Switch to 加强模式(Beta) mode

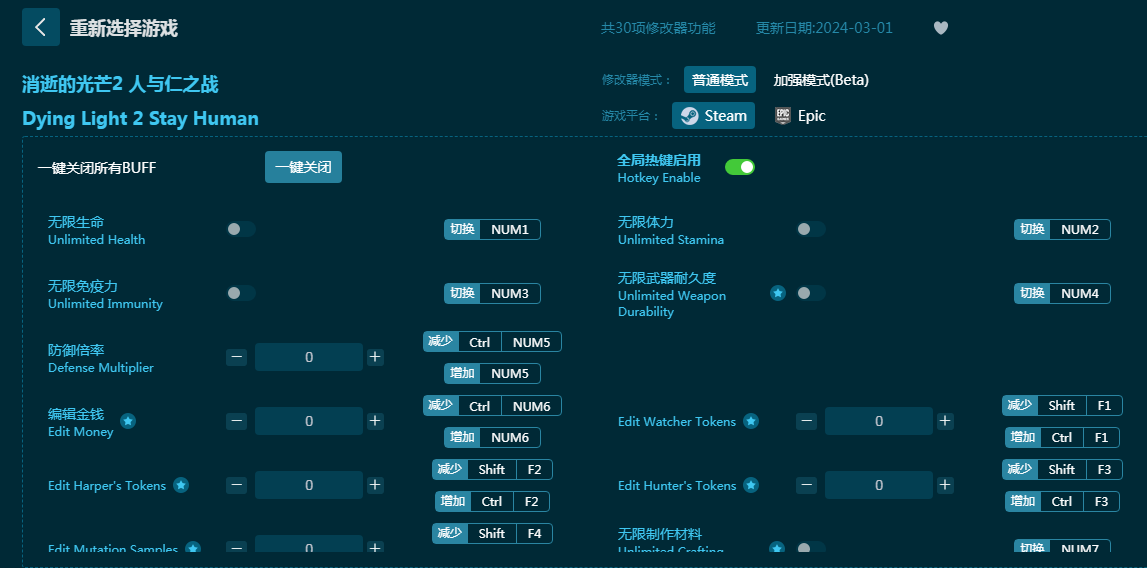click(821, 80)
